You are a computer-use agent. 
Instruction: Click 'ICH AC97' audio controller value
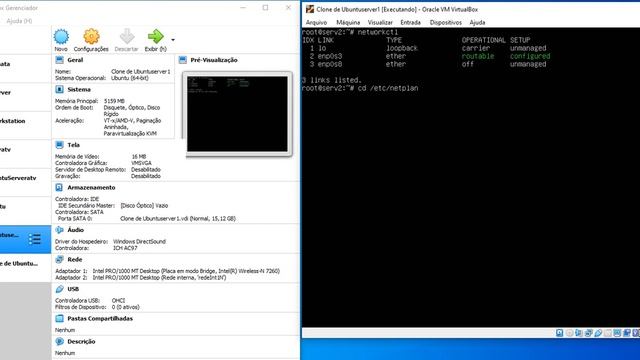point(125,248)
